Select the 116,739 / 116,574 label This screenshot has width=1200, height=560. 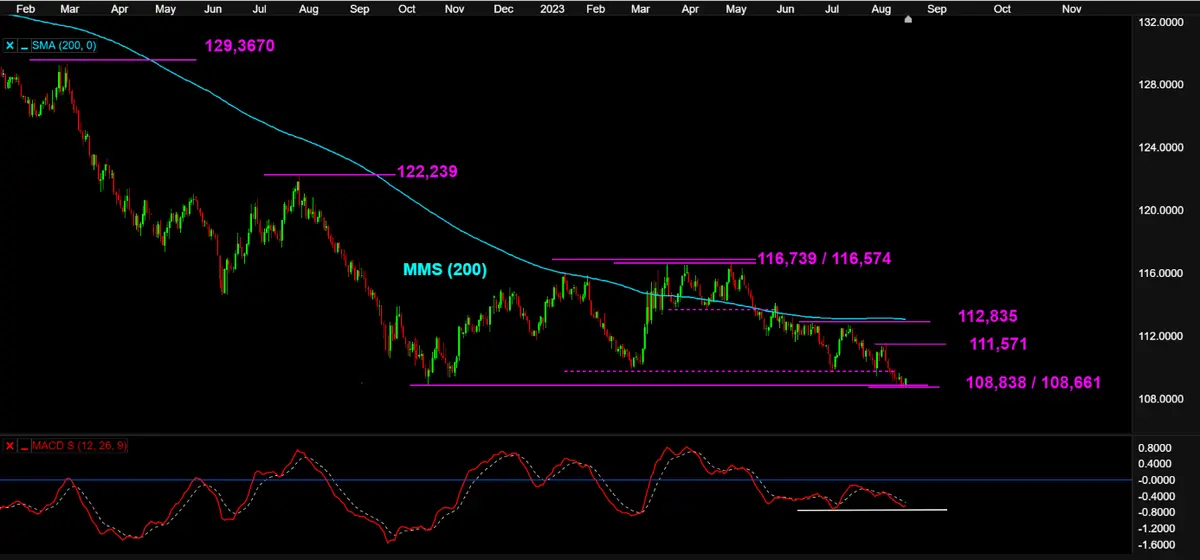(x=824, y=258)
